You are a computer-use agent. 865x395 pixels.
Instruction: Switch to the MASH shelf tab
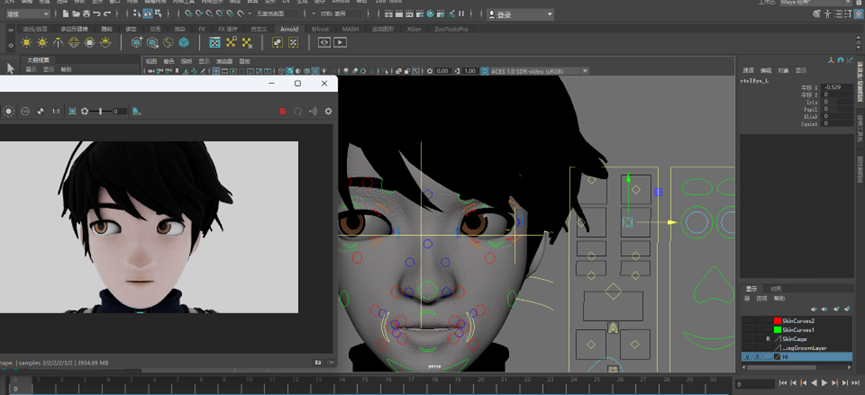pyautogui.click(x=350, y=29)
